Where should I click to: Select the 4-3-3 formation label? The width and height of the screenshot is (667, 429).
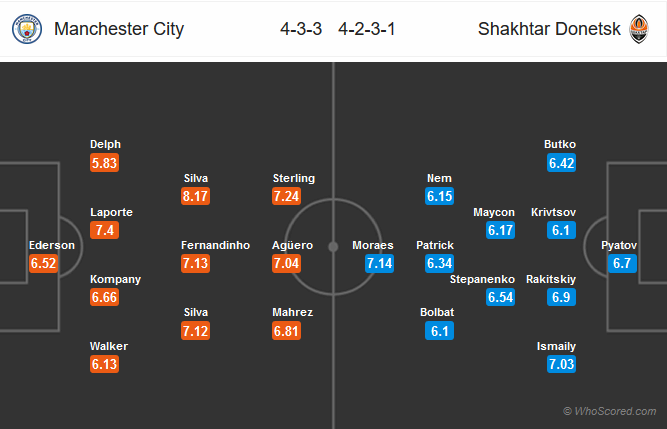click(x=301, y=29)
